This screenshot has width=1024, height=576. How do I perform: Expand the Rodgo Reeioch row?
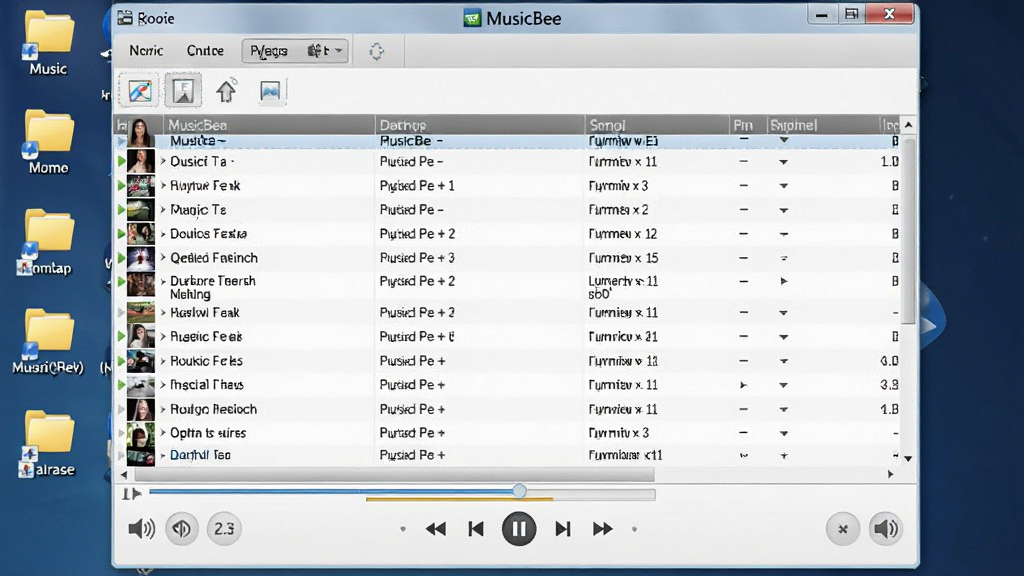pos(163,409)
